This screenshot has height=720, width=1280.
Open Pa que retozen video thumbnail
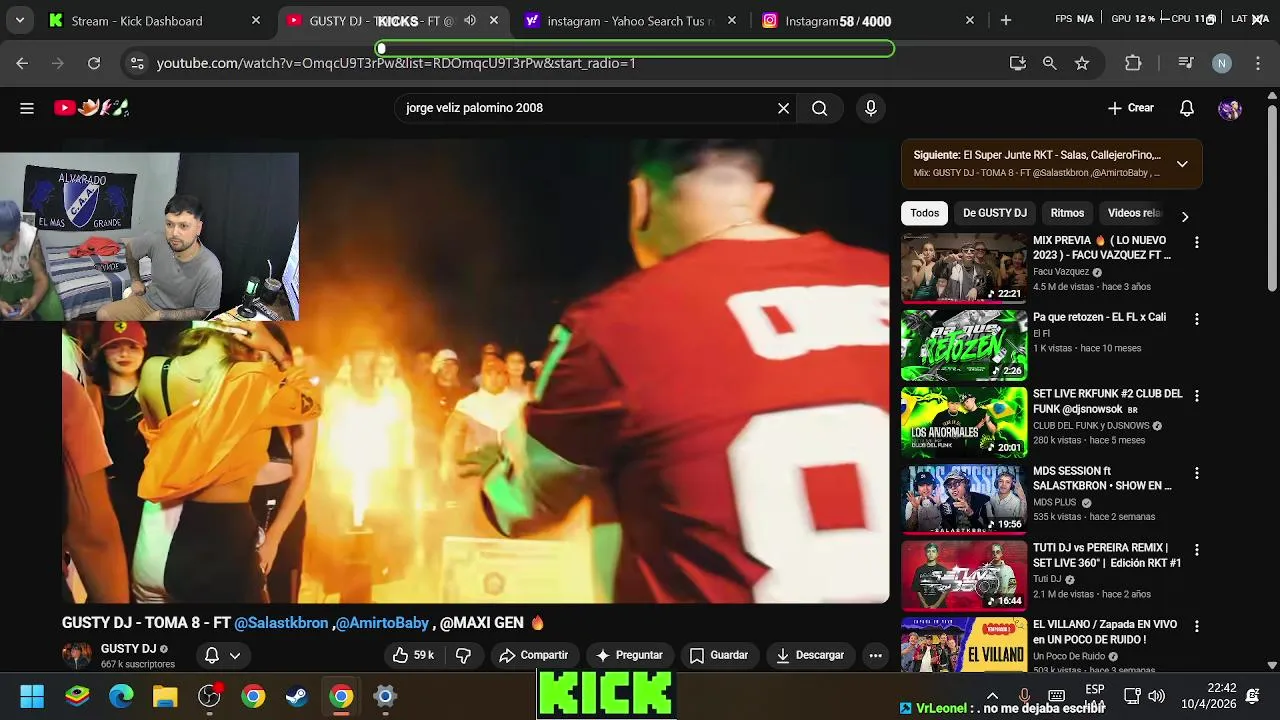click(964, 345)
